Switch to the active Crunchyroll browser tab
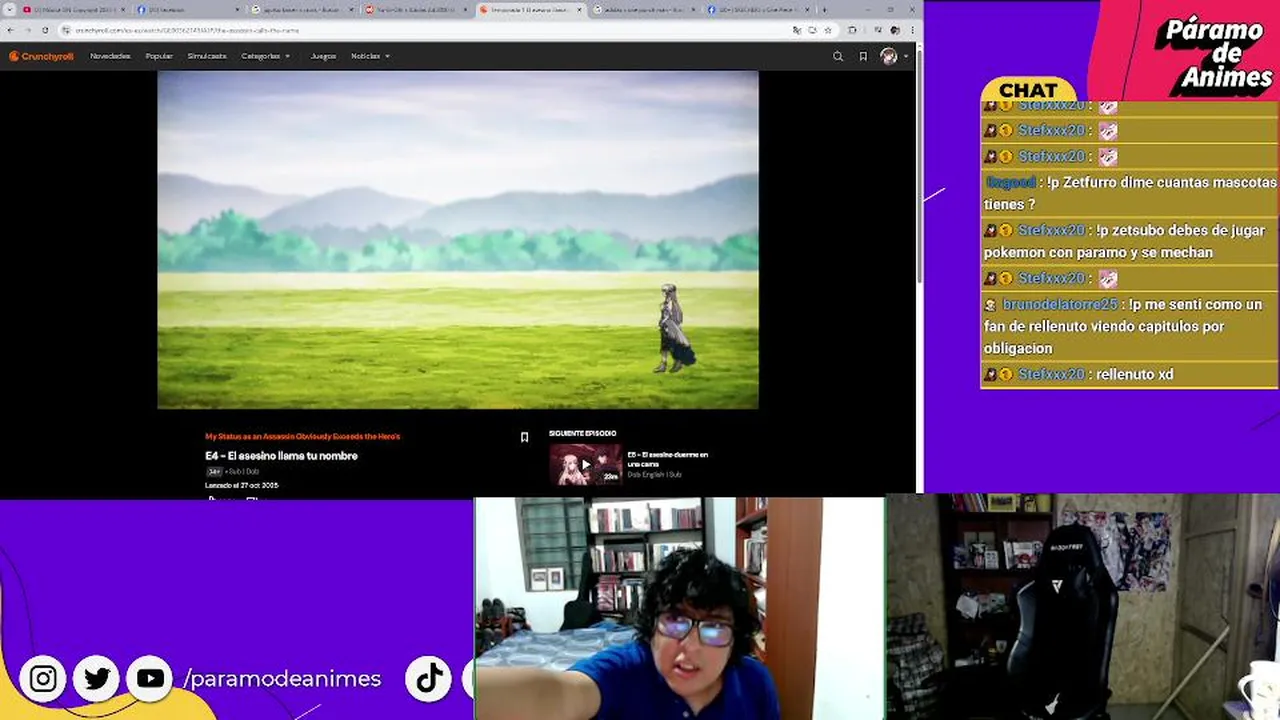 [532, 9]
